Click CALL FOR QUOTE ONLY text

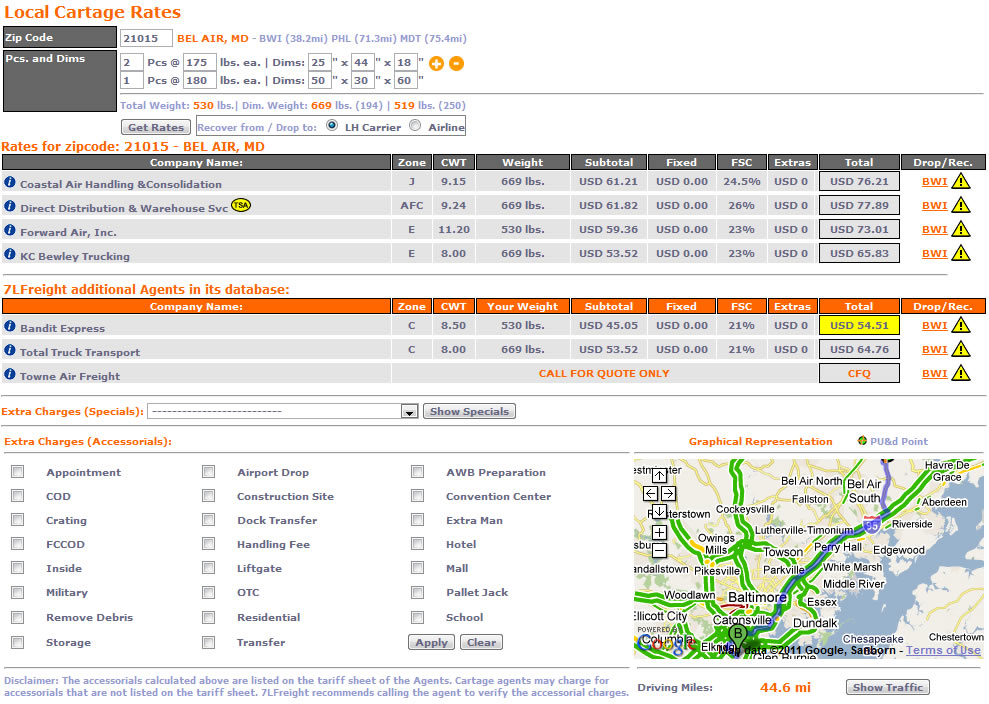click(604, 373)
